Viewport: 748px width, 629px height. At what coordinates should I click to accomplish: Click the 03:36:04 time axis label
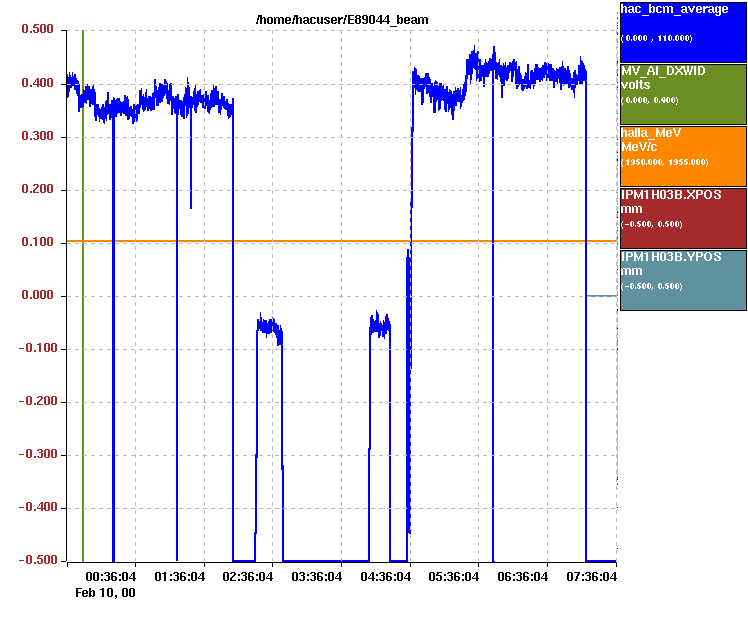pos(317,576)
